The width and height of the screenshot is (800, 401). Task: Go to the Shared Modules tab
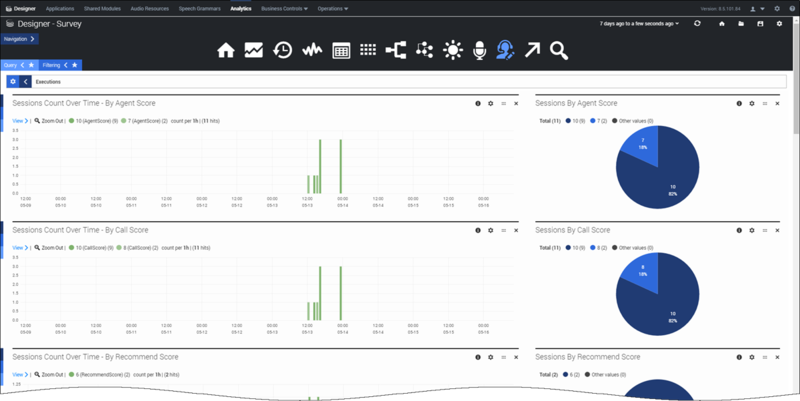coord(103,7)
